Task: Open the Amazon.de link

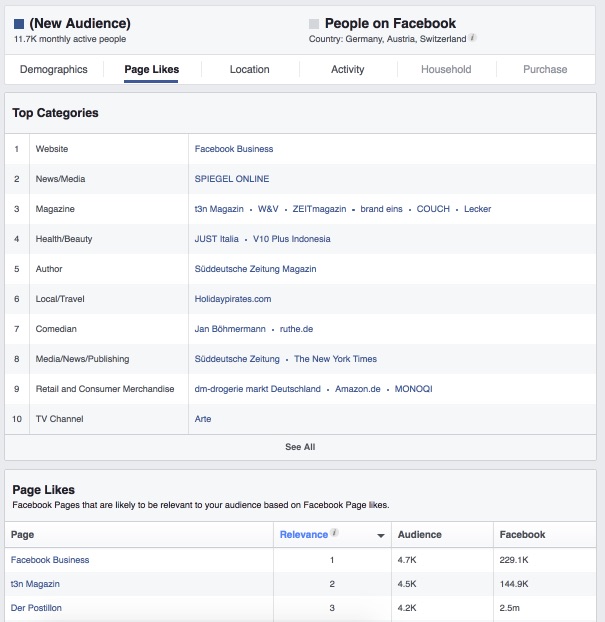Action: tap(358, 389)
